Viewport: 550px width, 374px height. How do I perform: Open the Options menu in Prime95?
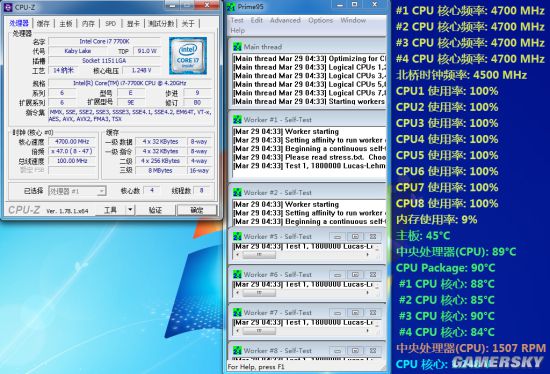pos(321,20)
